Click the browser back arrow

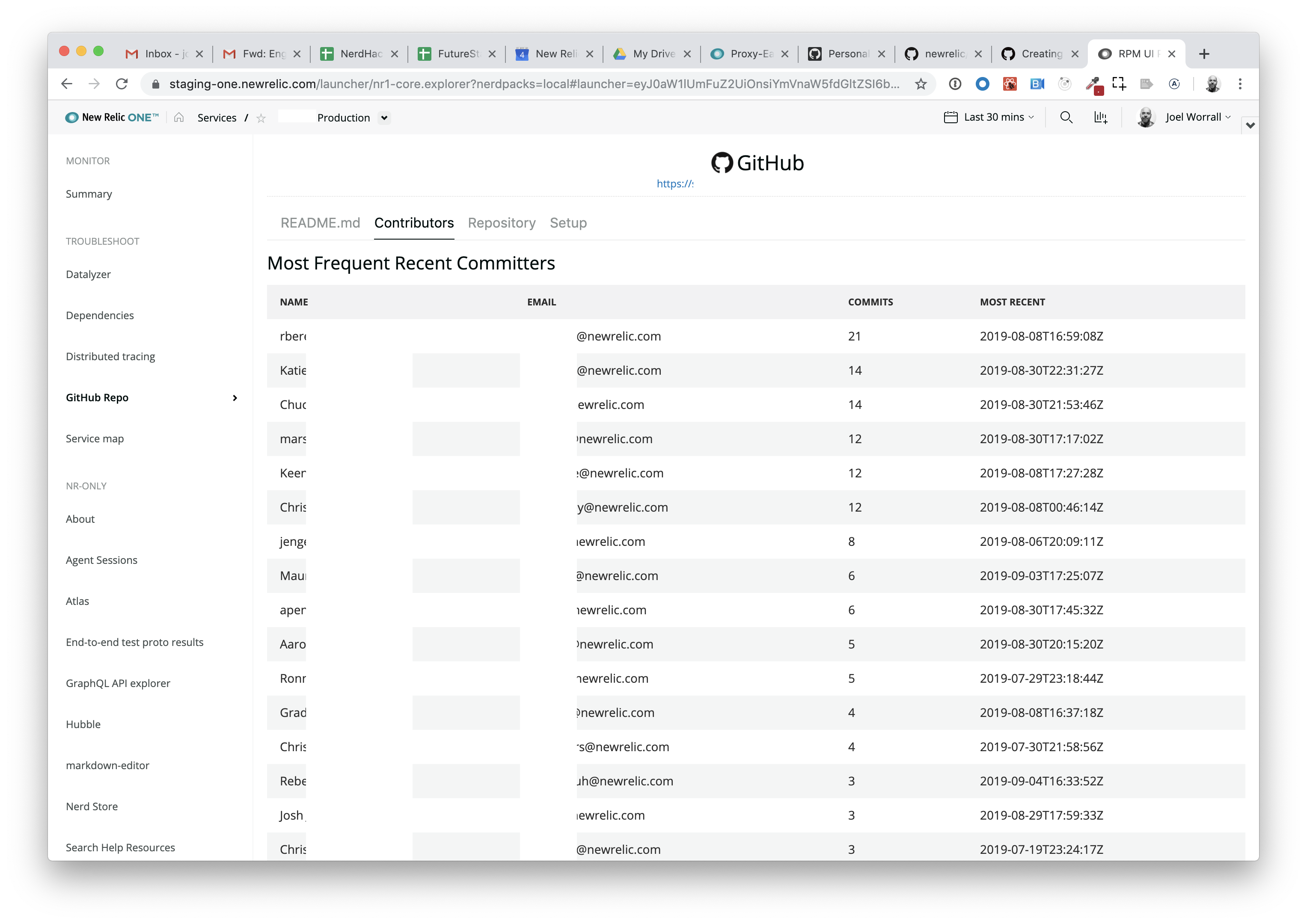click(67, 84)
